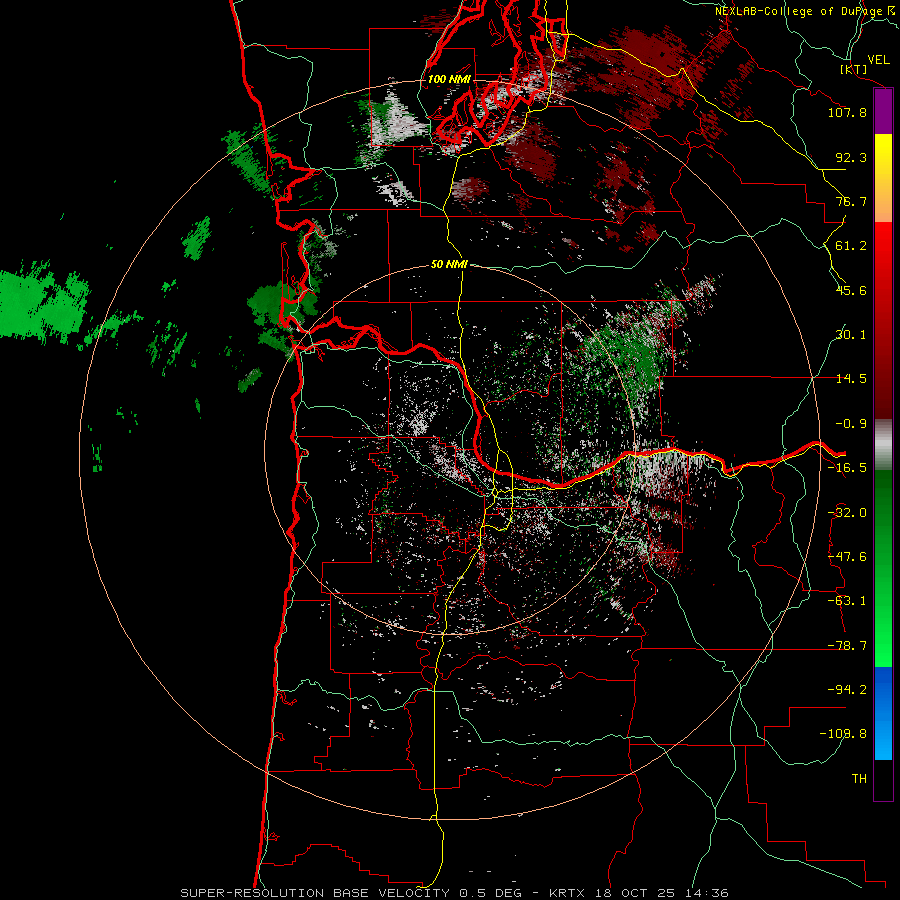Select the -109.8 velocity scale value

click(x=843, y=734)
